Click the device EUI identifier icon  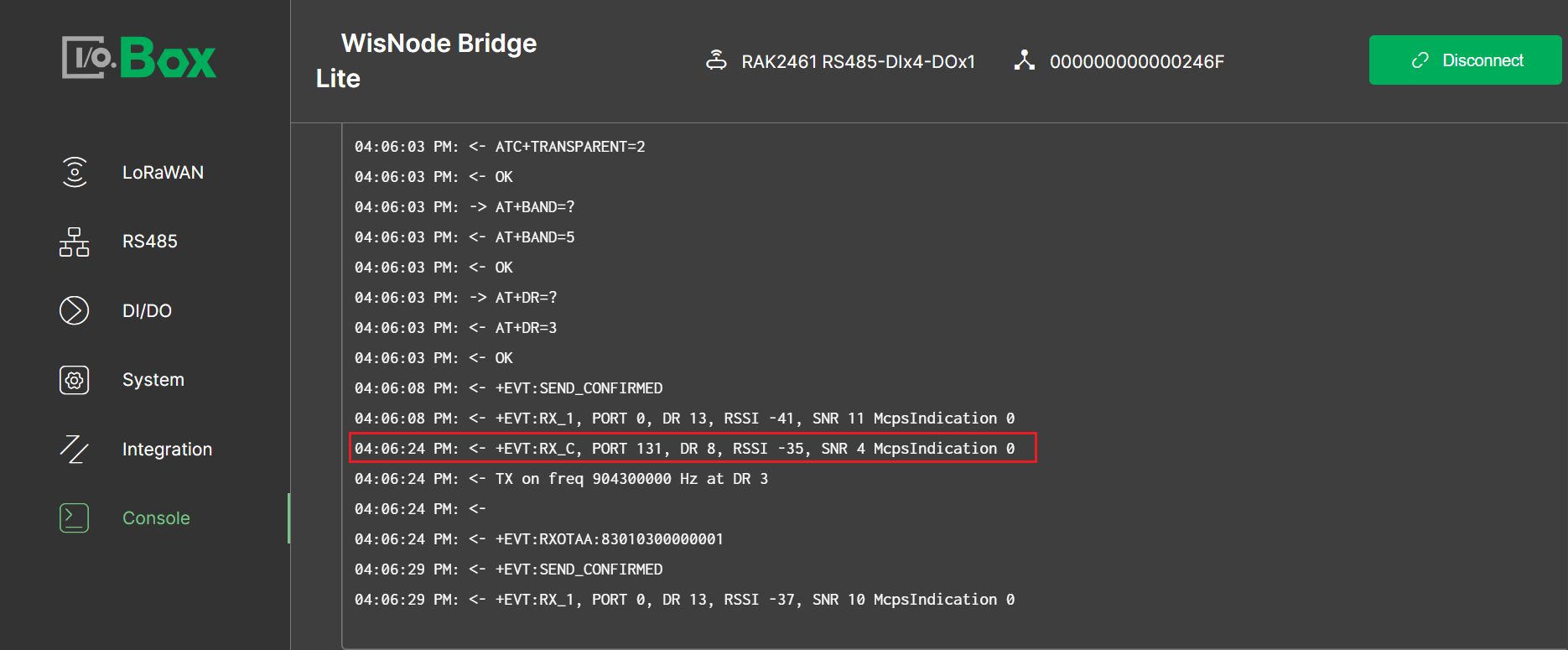1025,60
